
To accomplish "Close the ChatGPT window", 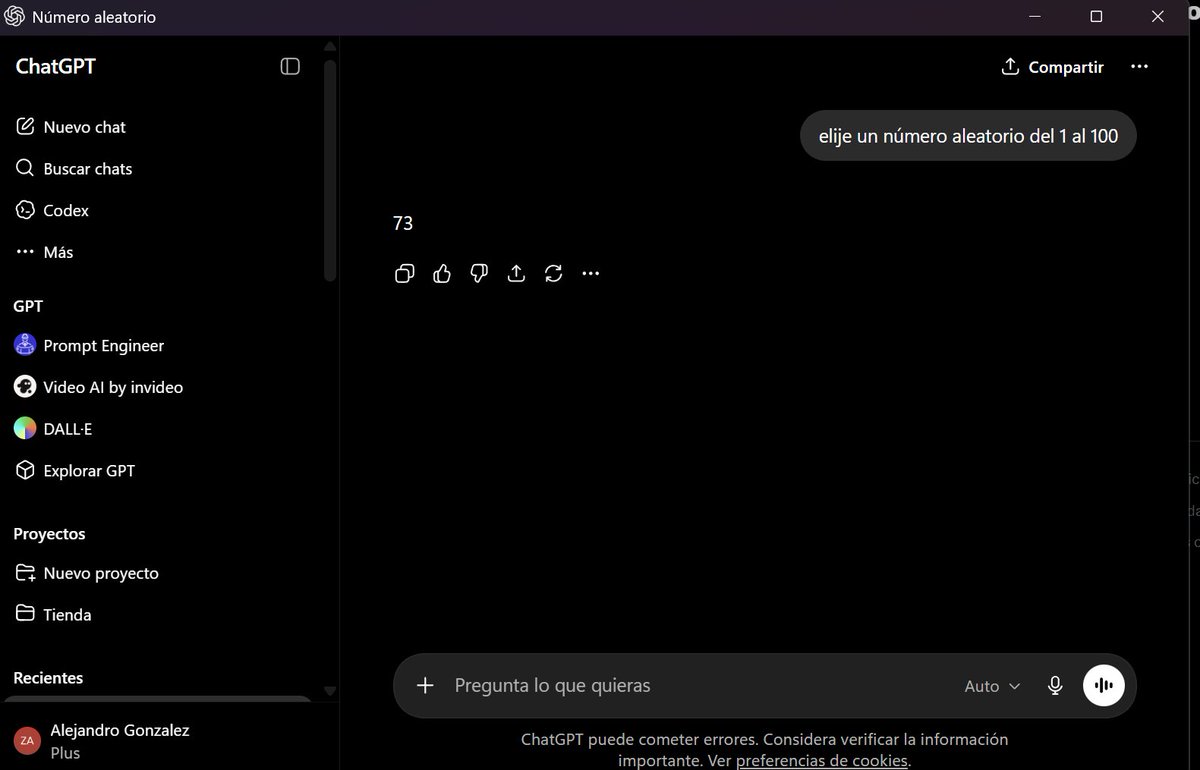I will pos(1158,17).
